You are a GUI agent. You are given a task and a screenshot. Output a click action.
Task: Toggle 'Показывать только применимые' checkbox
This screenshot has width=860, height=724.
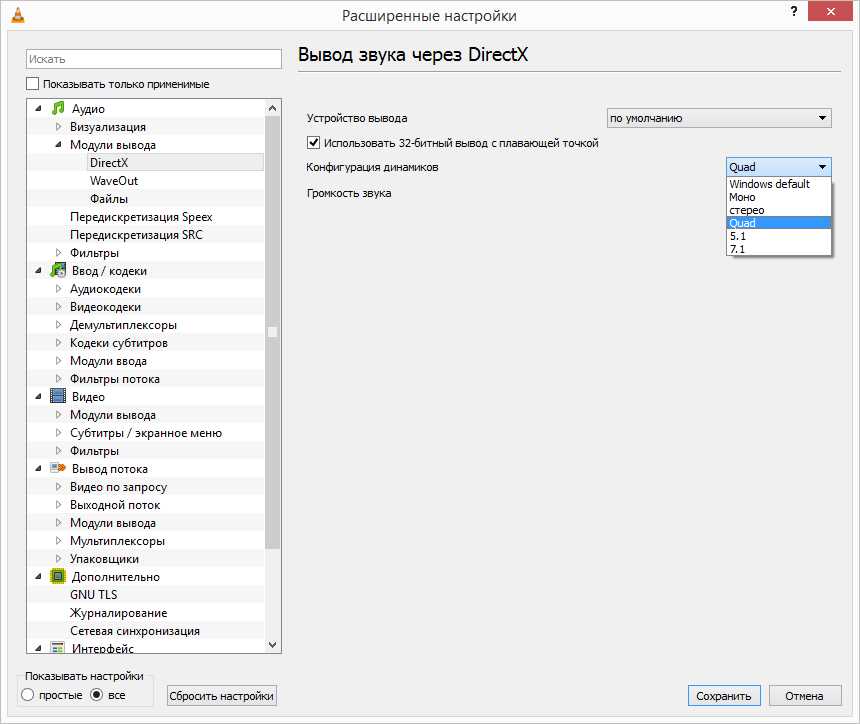tap(33, 84)
